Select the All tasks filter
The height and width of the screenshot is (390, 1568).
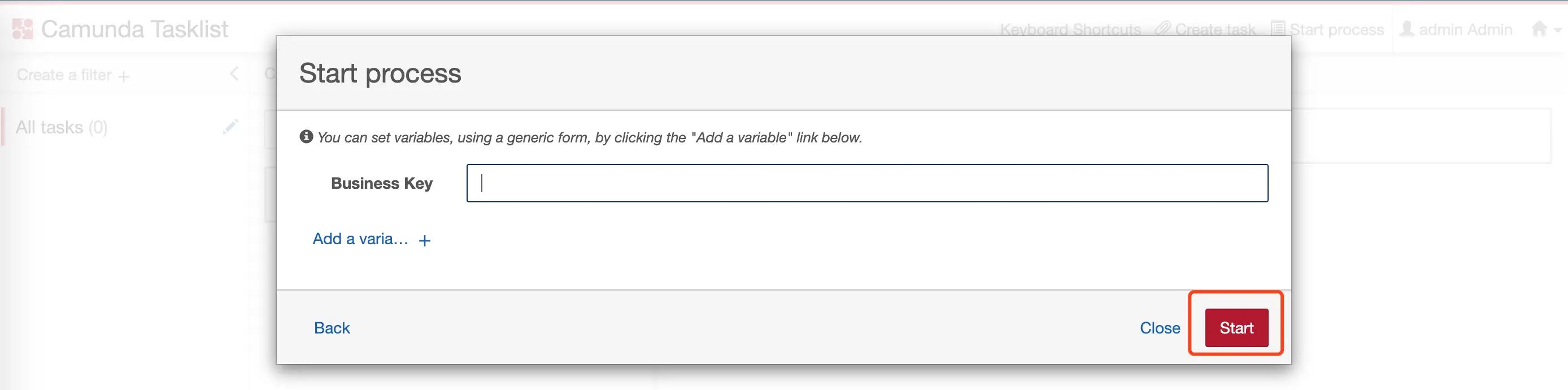point(63,126)
